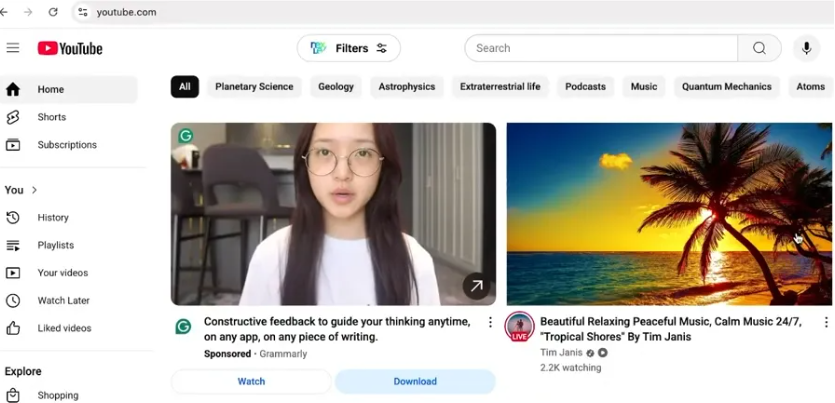Screen dimensions: 835x403
Task: Click the Home sidebar icon
Action: 13,89
